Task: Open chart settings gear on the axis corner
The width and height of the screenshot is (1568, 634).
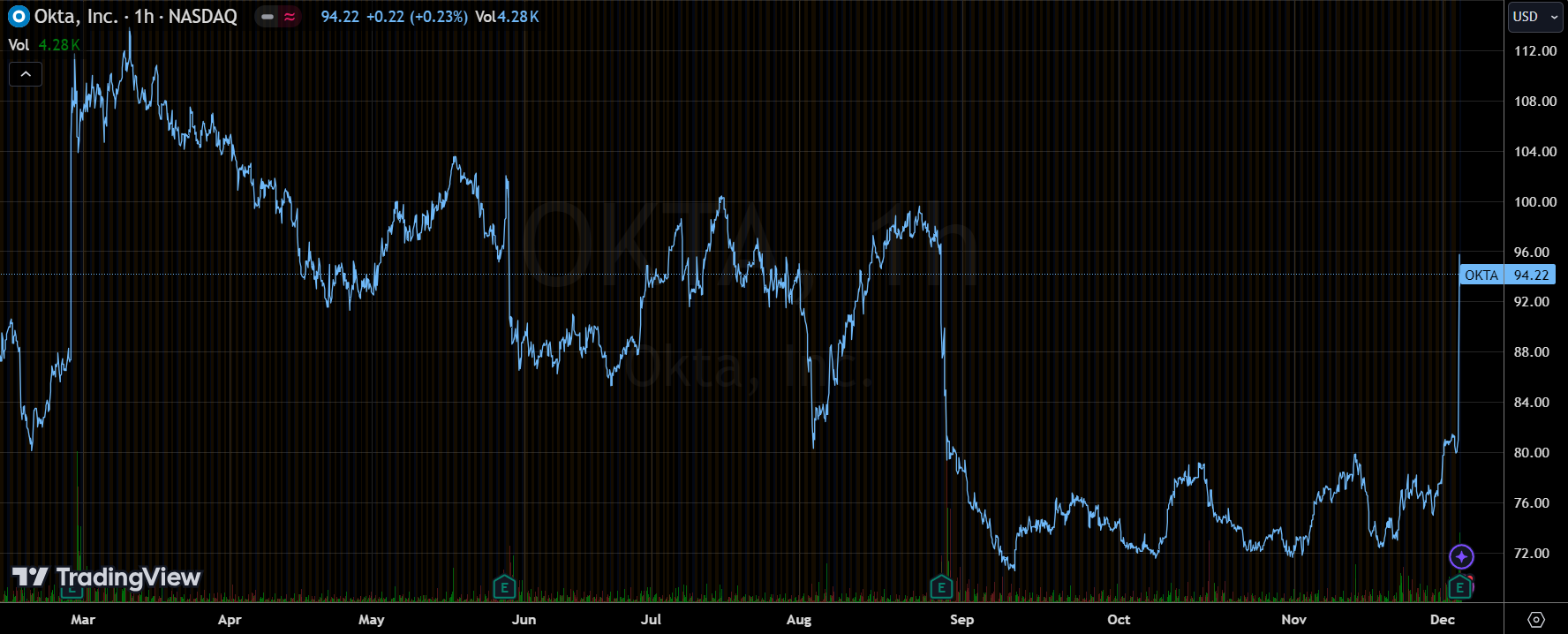Action: coord(1536,619)
